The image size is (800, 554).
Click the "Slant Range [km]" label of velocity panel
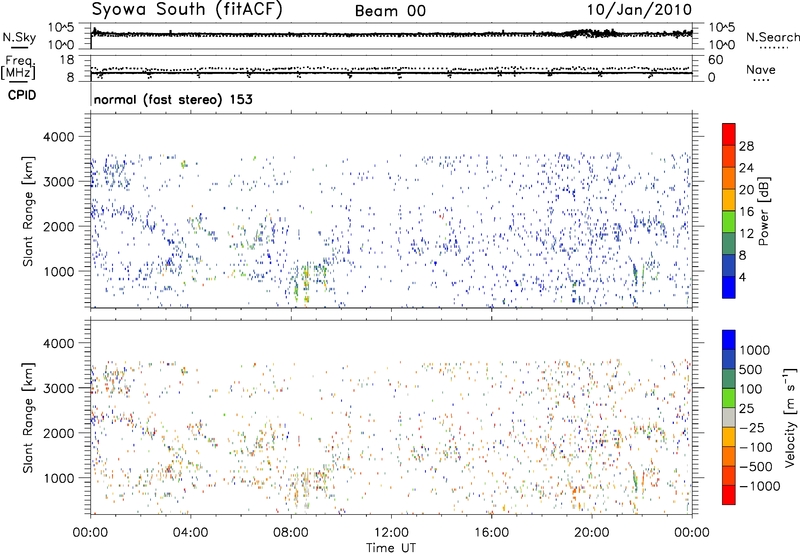pyautogui.click(x=28, y=418)
